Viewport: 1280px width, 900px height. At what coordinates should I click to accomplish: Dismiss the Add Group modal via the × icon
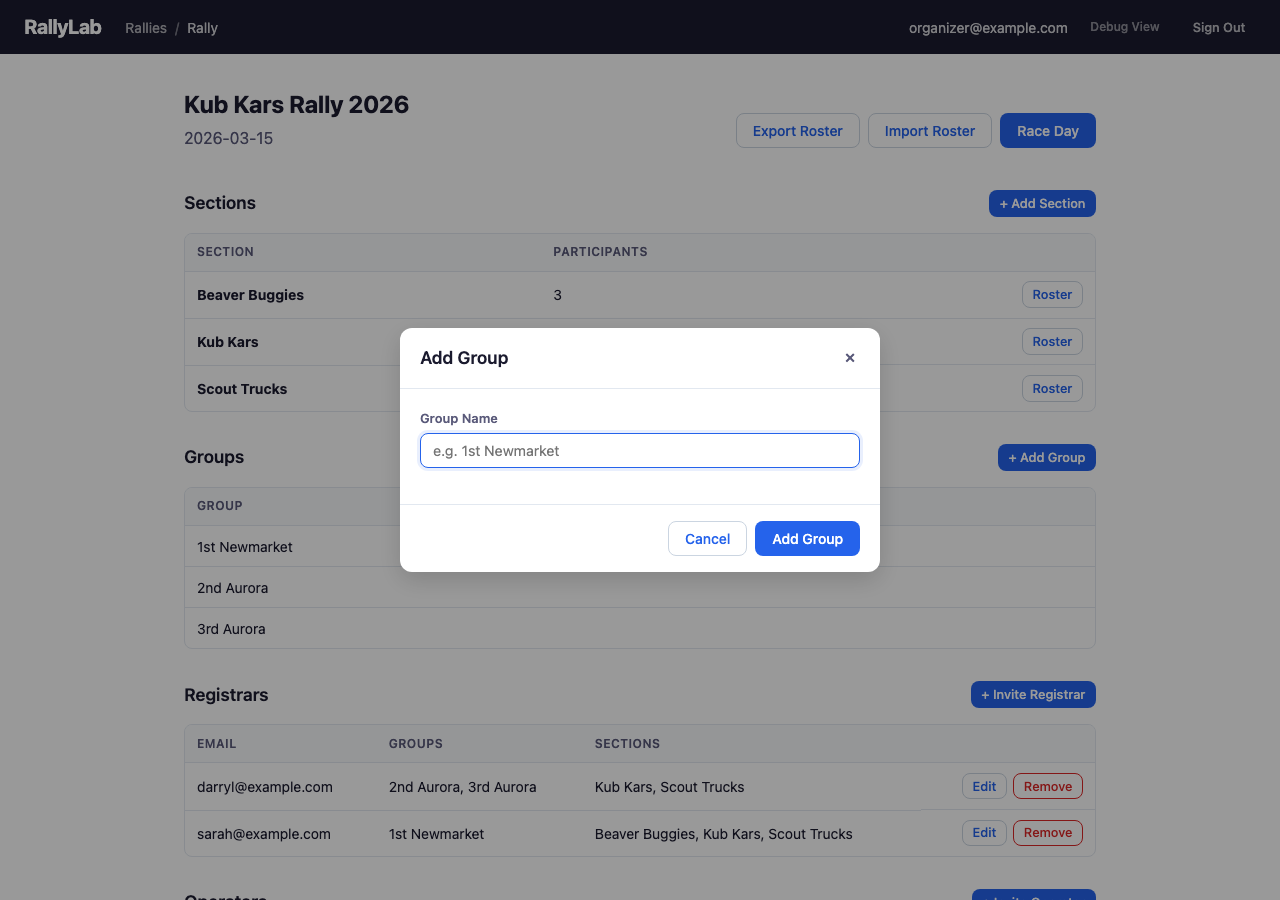[x=849, y=357]
